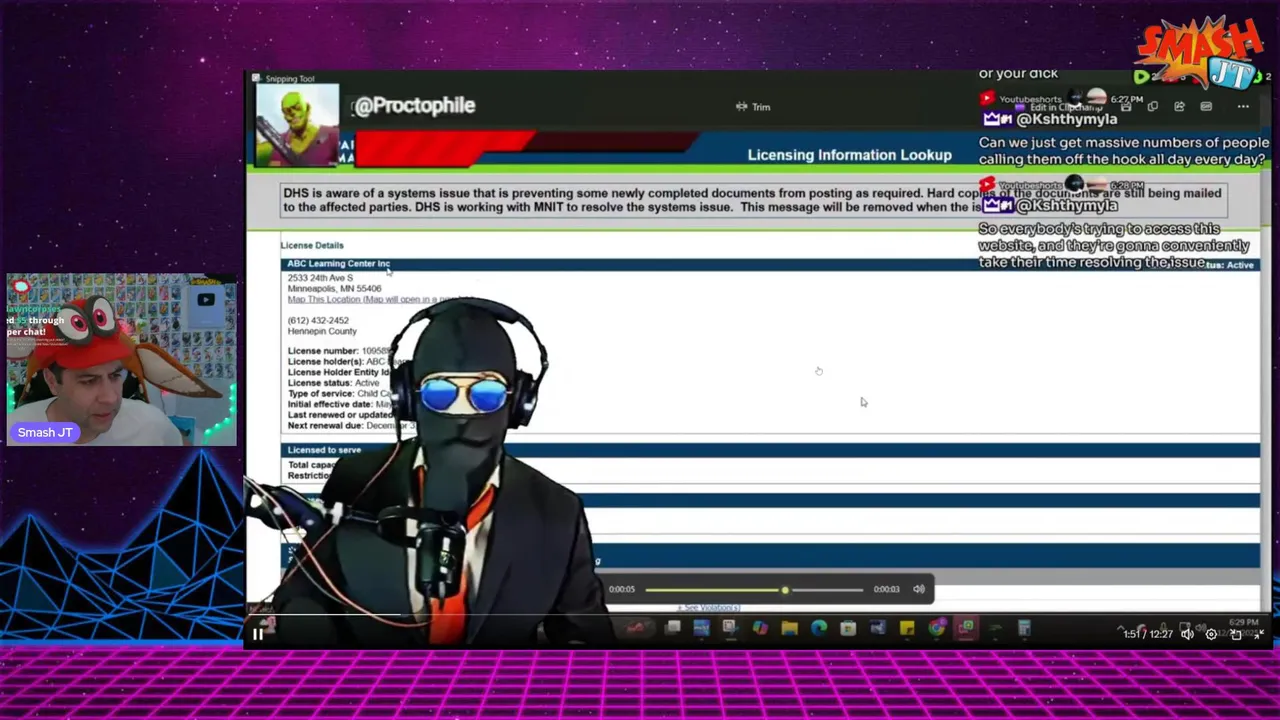Click the Smash JT webcam thumbnail
Viewport: 1280px width, 720px height.
[x=122, y=360]
